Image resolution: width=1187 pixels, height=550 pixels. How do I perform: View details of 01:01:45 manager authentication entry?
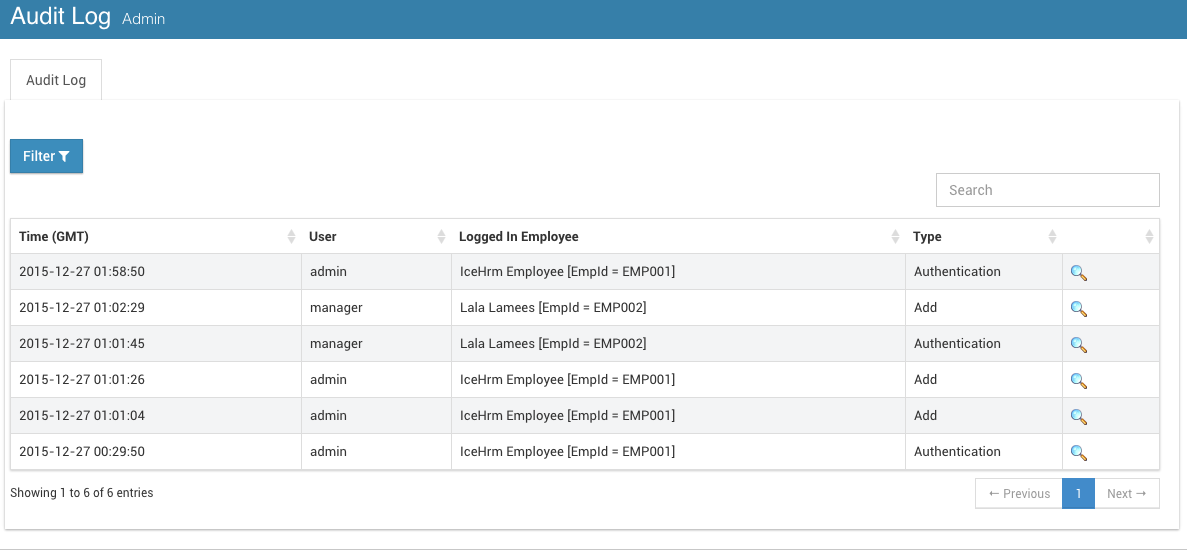(x=1079, y=345)
